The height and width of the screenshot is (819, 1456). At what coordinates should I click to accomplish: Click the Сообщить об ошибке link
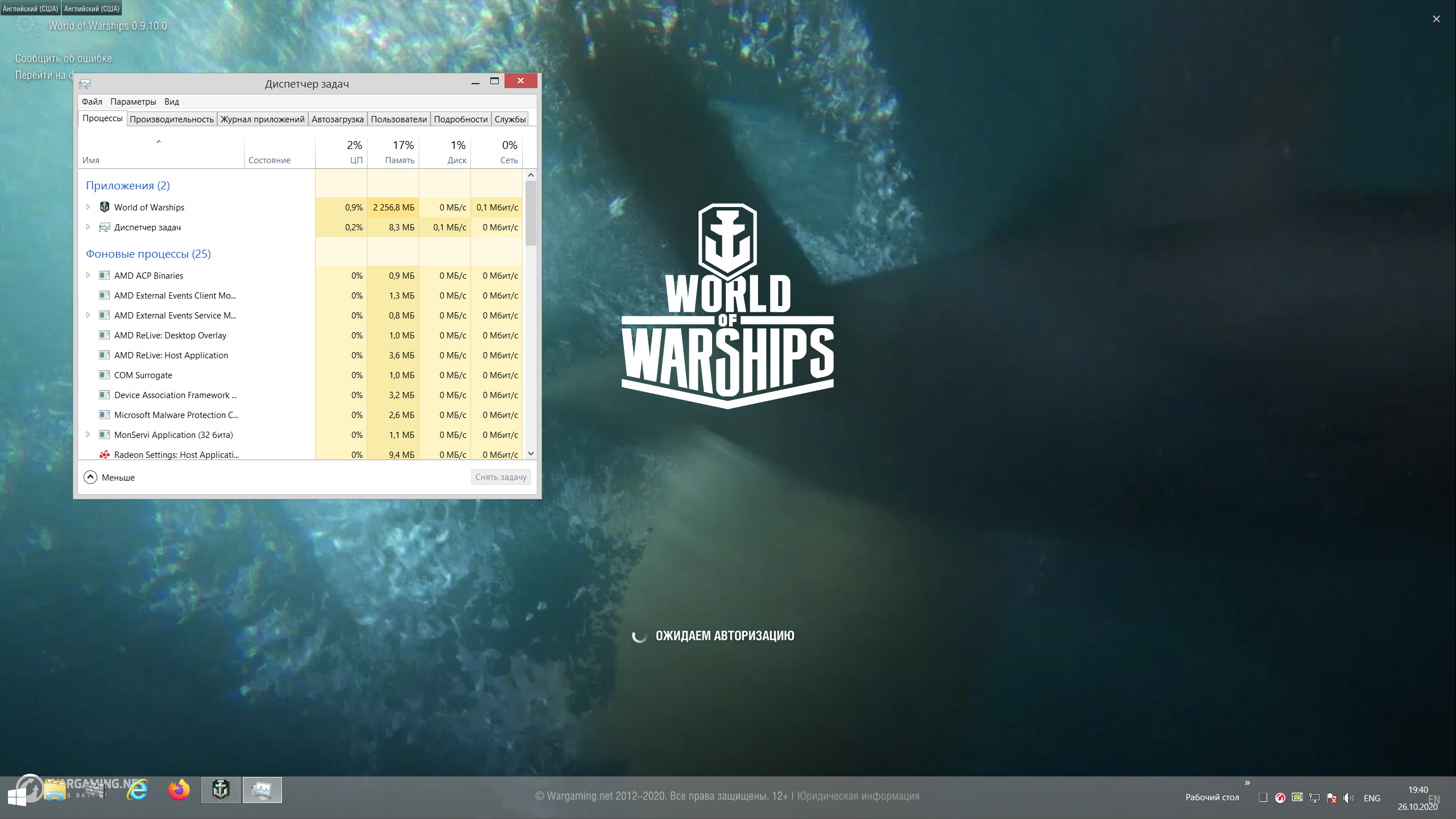pos(63,59)
